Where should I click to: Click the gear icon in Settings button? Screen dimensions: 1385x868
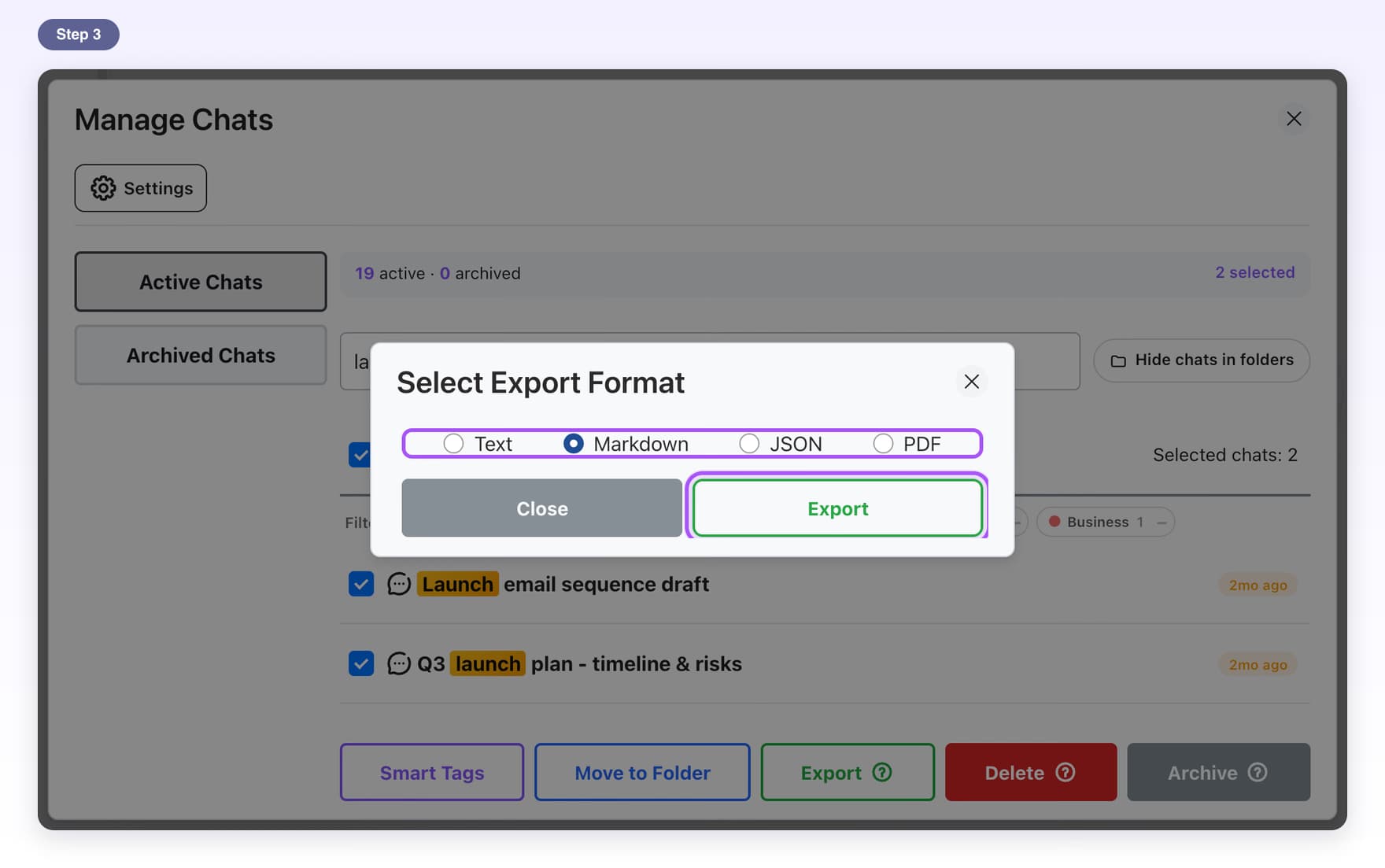tap(103, 188)
